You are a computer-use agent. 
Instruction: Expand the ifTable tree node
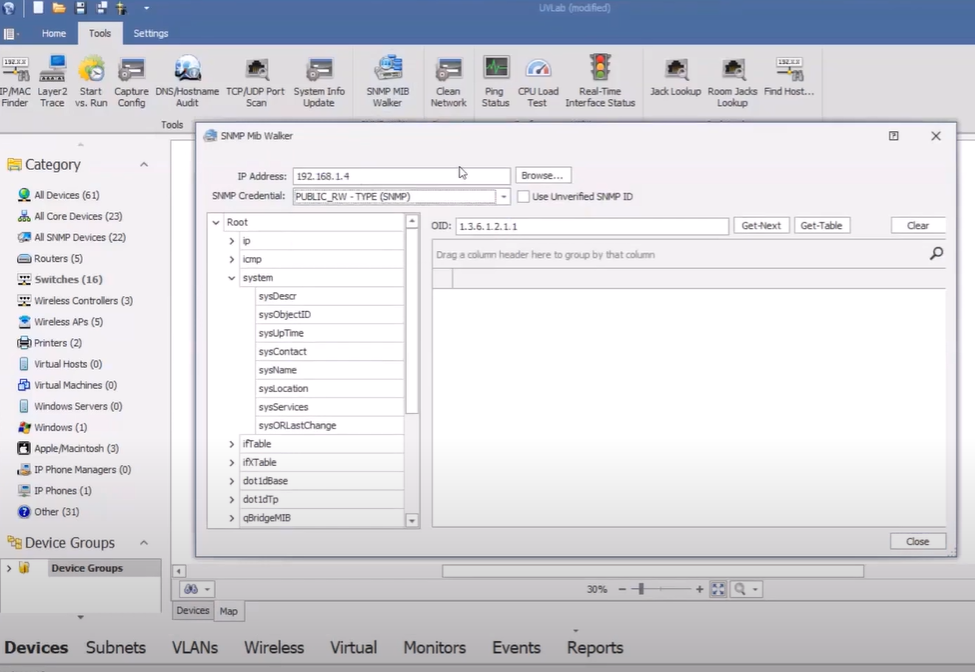click(231, 444)
